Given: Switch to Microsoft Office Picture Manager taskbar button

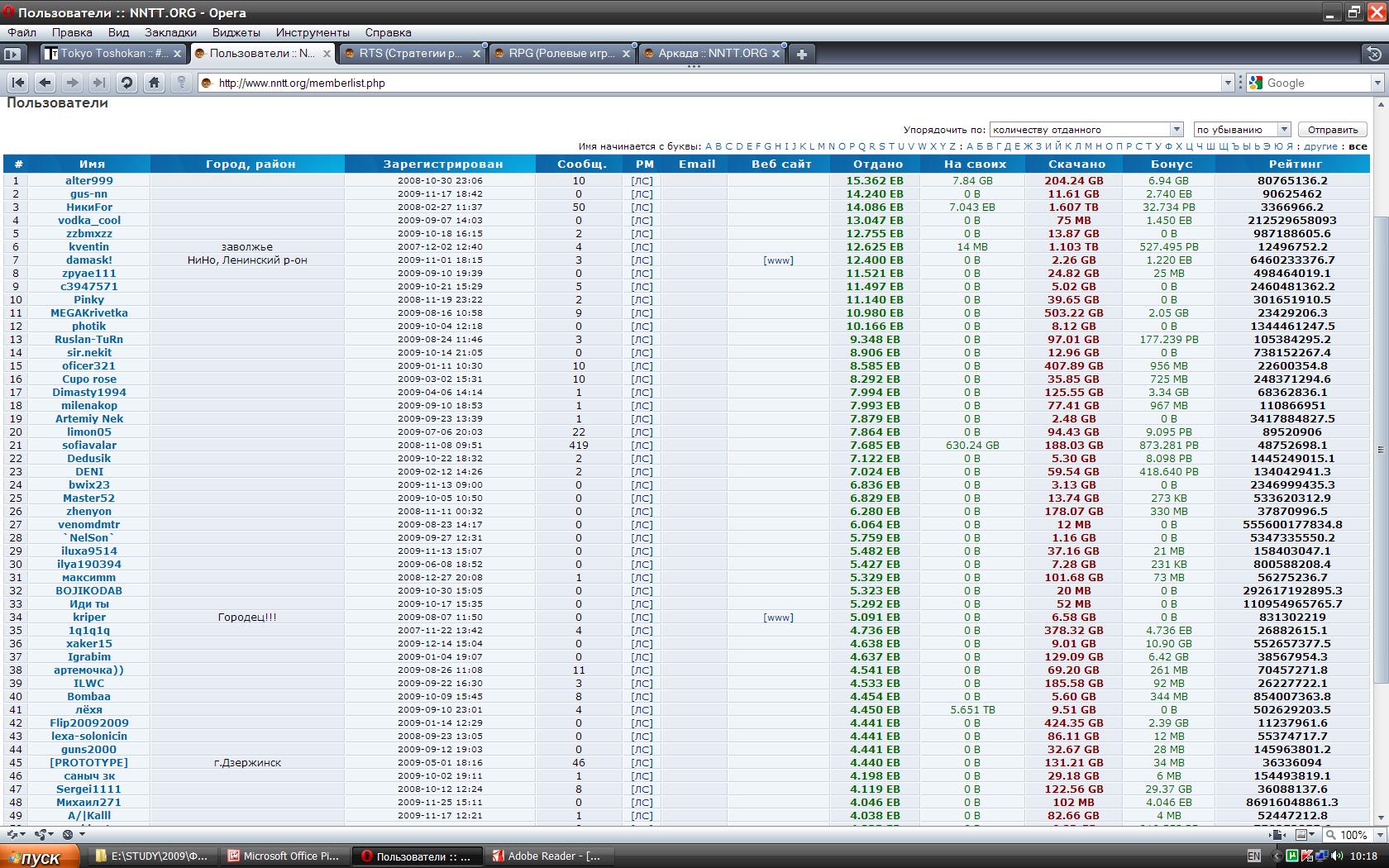Looking at the screenshot, I should click(x=285, y=856).
